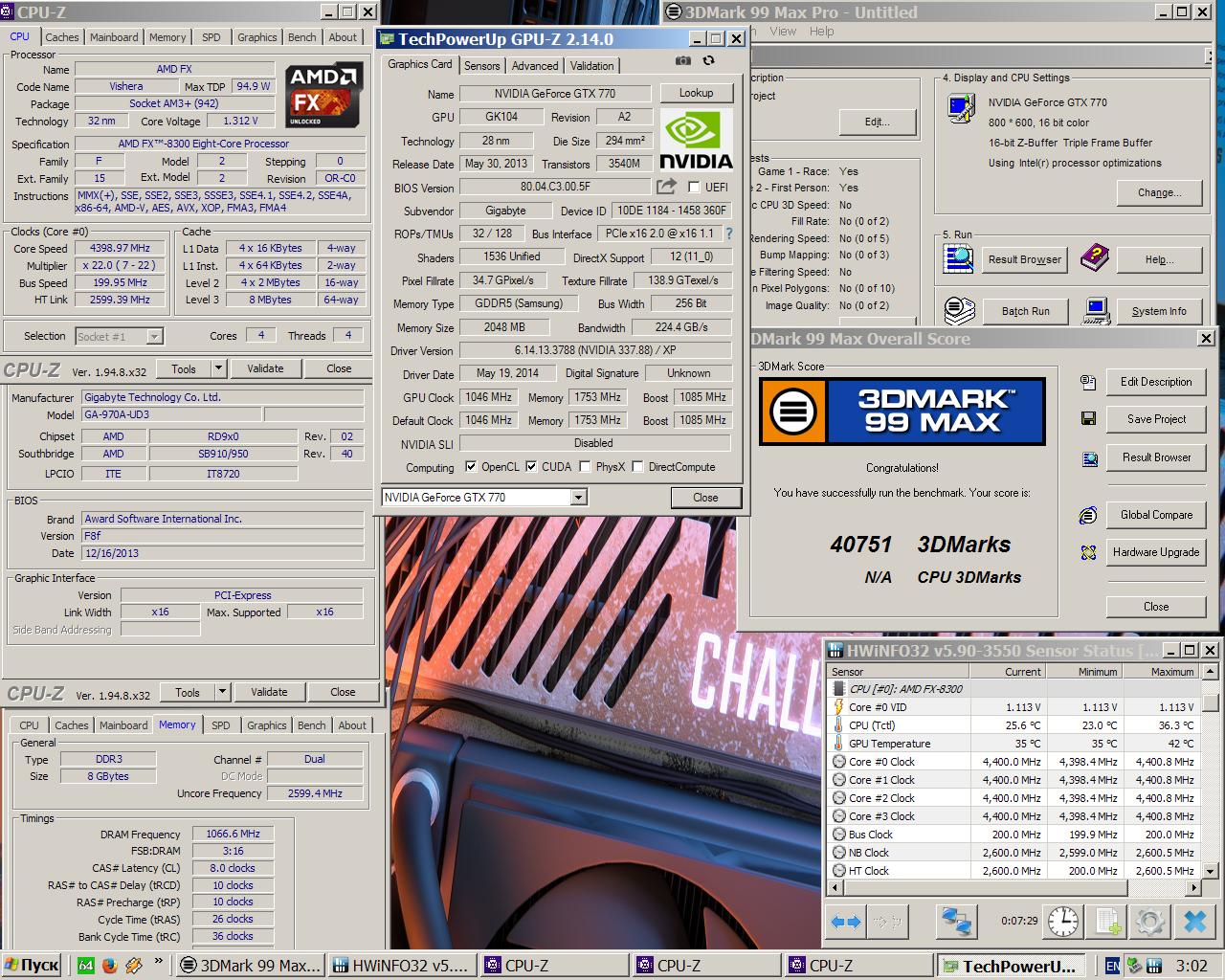This screenshot has height=980, width=1225.
Task: Click Validate in the top CPU-Z window
Action: pyautogui.click(x=265, y=368)
